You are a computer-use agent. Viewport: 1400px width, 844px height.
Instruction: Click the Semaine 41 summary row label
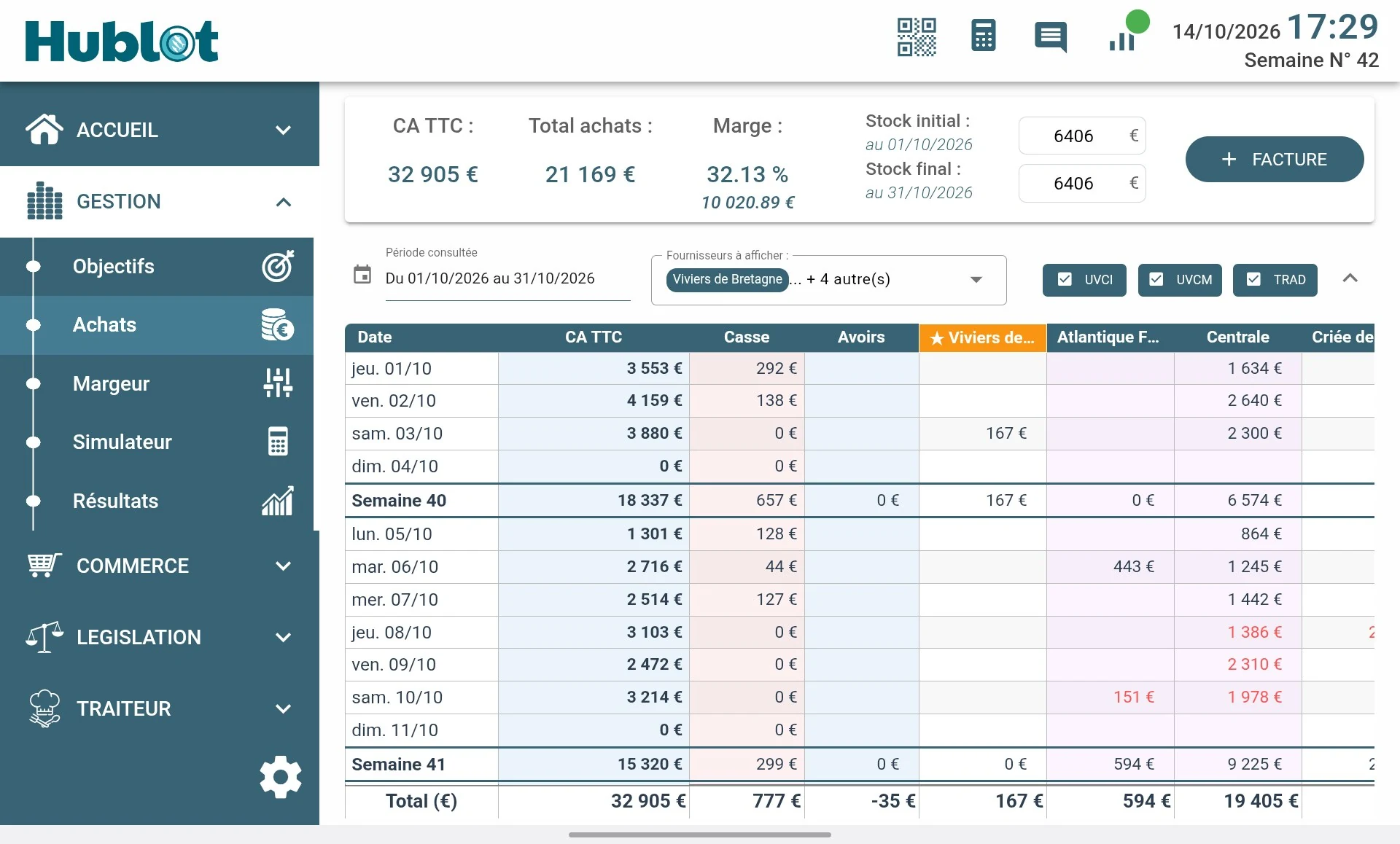(x=398, y=765)
